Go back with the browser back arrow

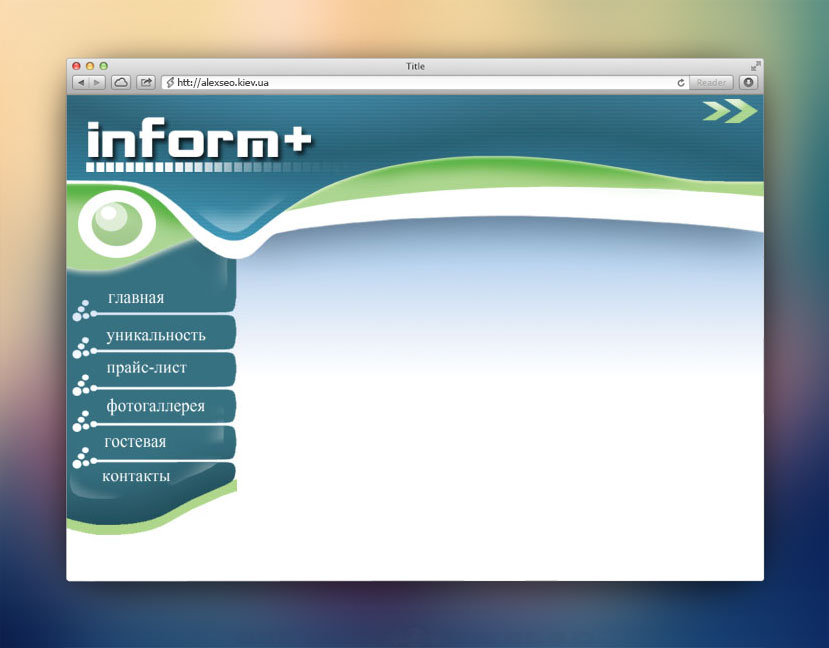click(80, 82)
